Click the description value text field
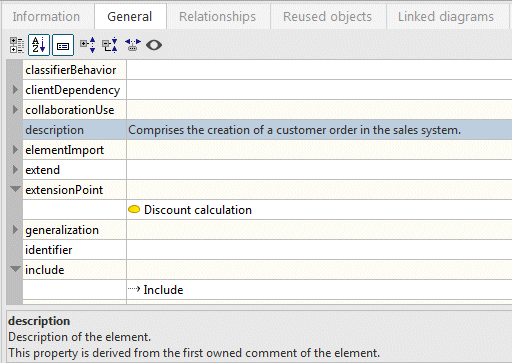Screen dimensions: 512x363 point(319,130)
